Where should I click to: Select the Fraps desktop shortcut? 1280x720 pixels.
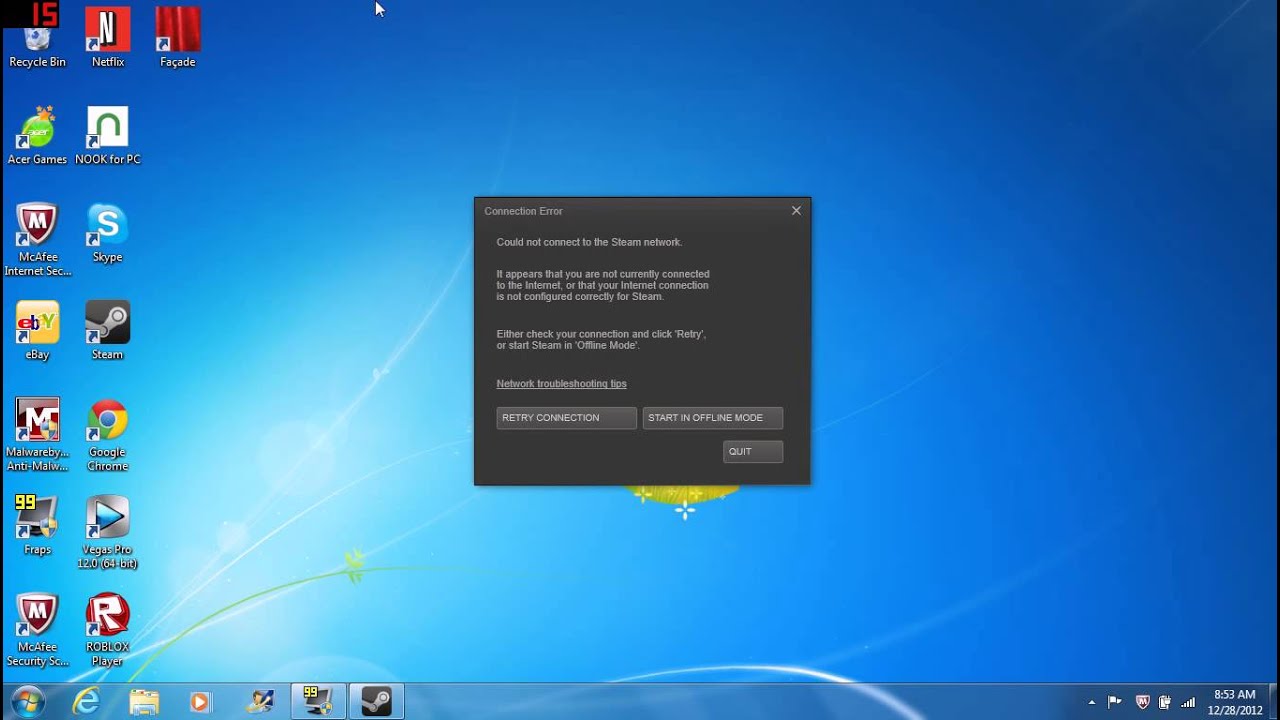click(37, 522)
